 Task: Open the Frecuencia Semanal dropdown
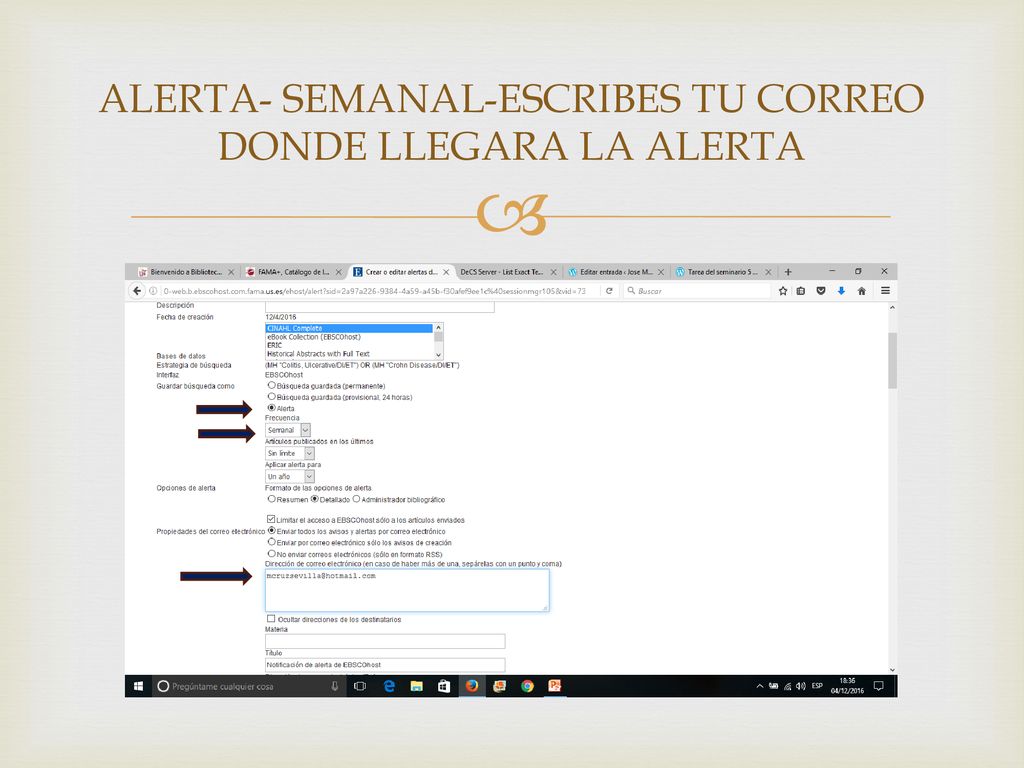pyautogui.click(x=288, y=430)
